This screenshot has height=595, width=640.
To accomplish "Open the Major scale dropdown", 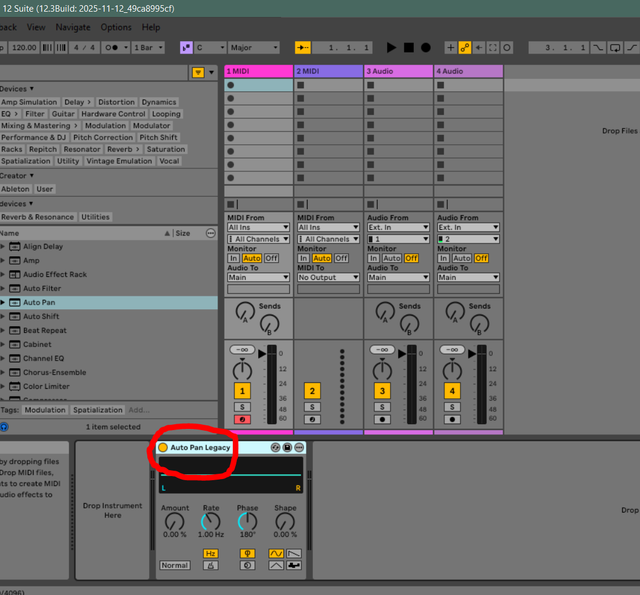I will (254, 48).
